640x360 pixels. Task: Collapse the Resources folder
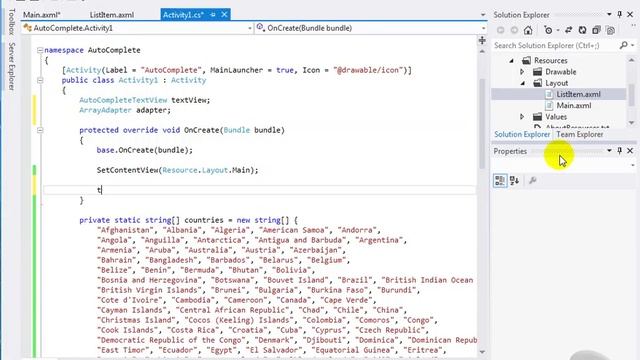(x=511, y=61)
